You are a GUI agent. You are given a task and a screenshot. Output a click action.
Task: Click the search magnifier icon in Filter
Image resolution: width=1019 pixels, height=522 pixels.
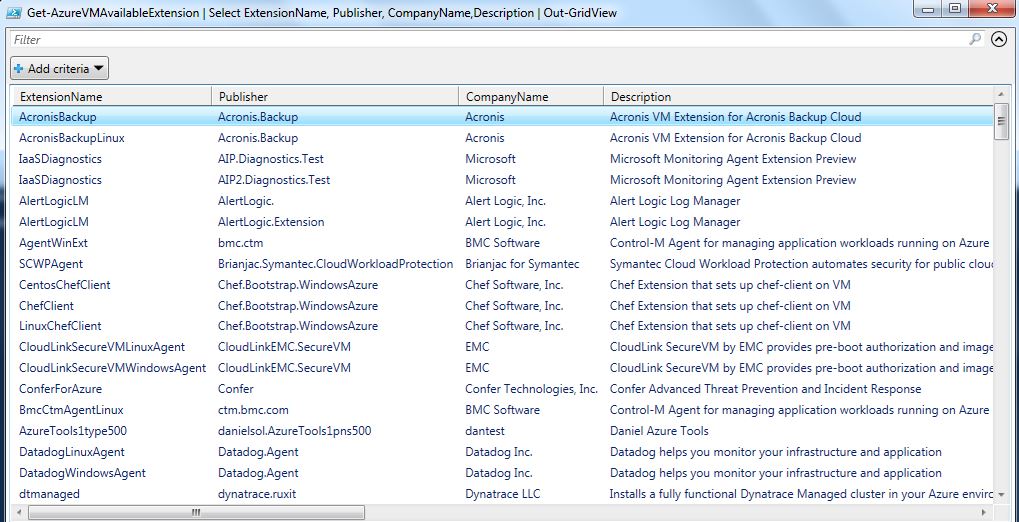pyautogui.click(x=975, y=39)
